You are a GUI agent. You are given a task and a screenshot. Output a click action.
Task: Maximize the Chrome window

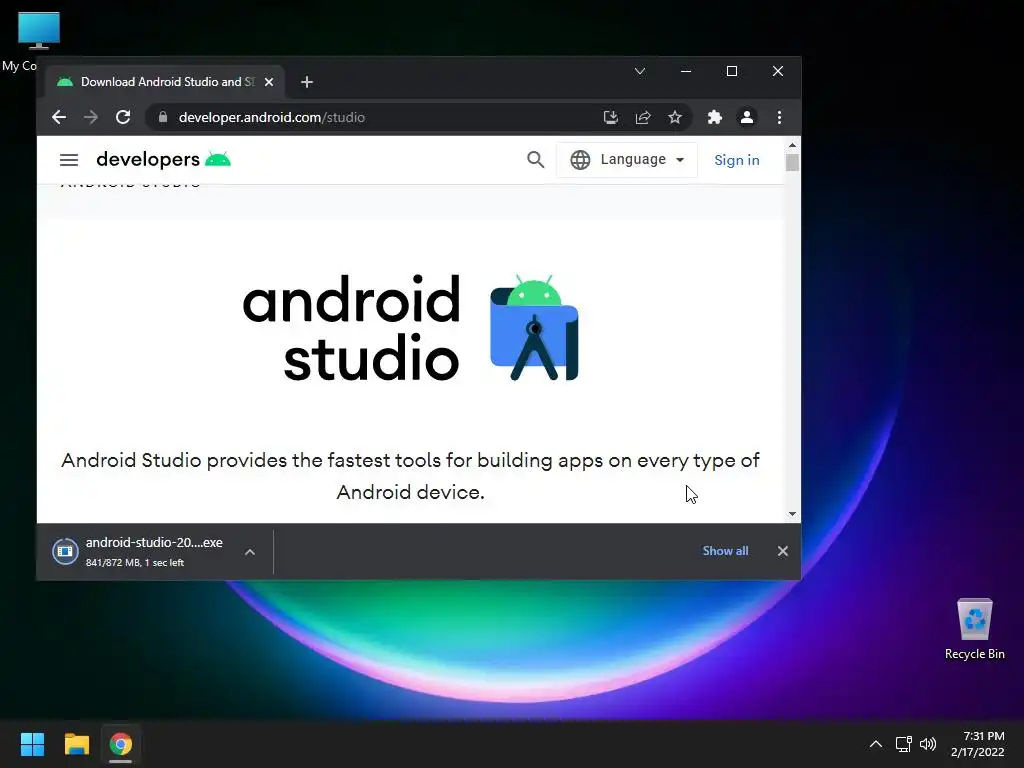click(x=732, y=71)
